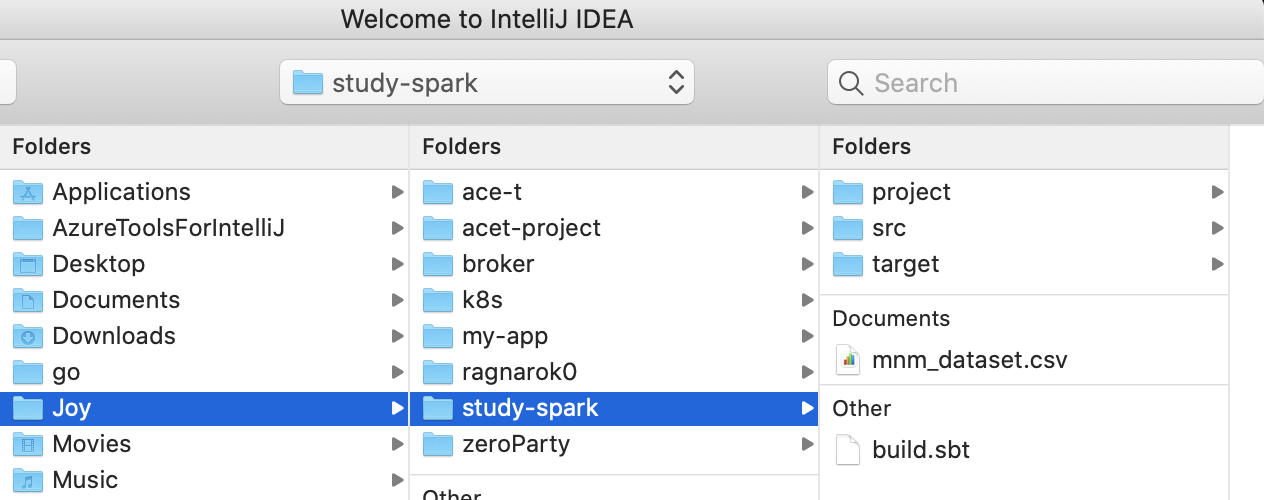This screenshot has height=500, width=1264.
Task: Select the ace-t folder
Action: tap(614, 192)
